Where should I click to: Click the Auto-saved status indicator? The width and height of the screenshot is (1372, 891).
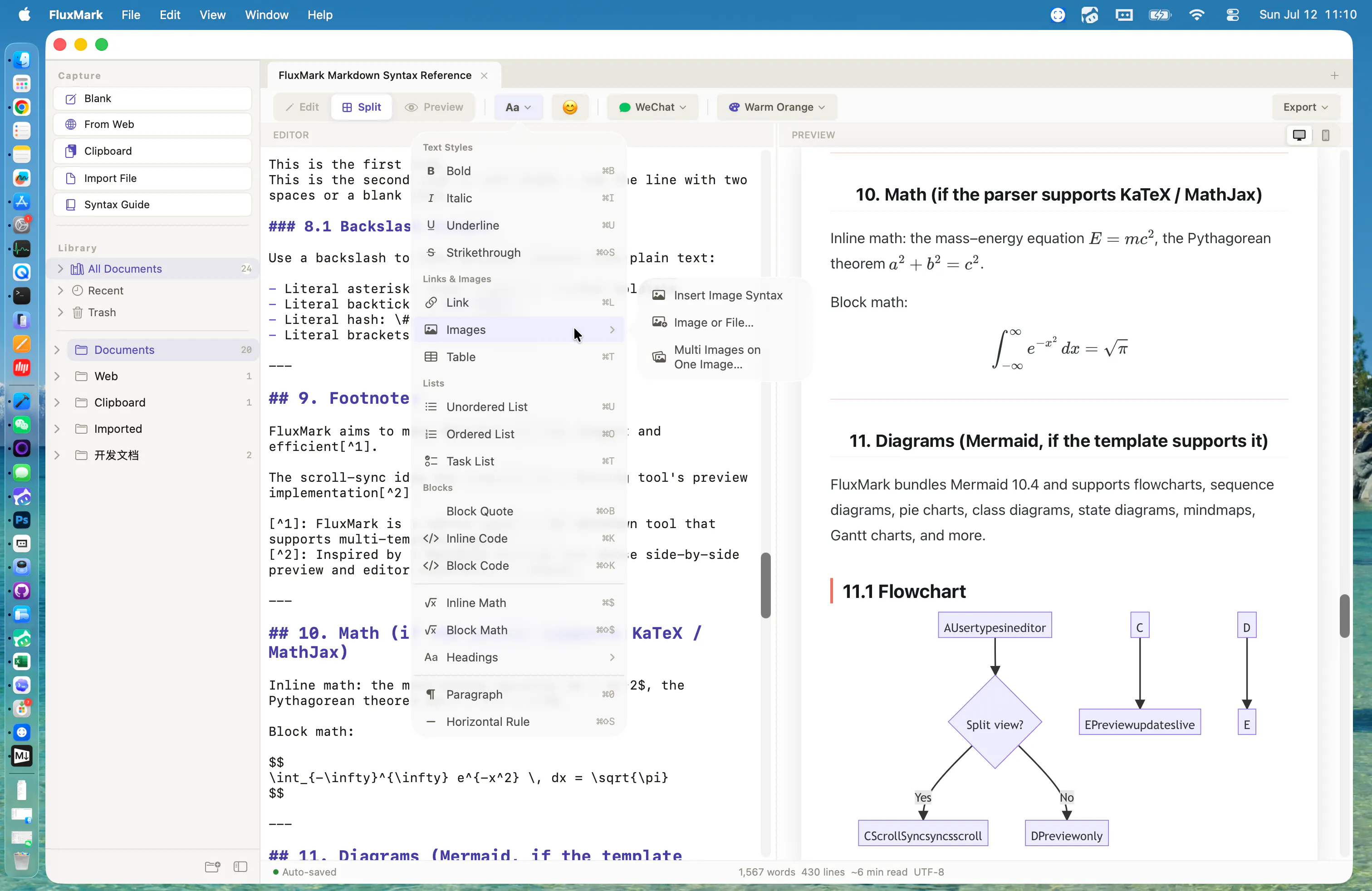(304, 872)
